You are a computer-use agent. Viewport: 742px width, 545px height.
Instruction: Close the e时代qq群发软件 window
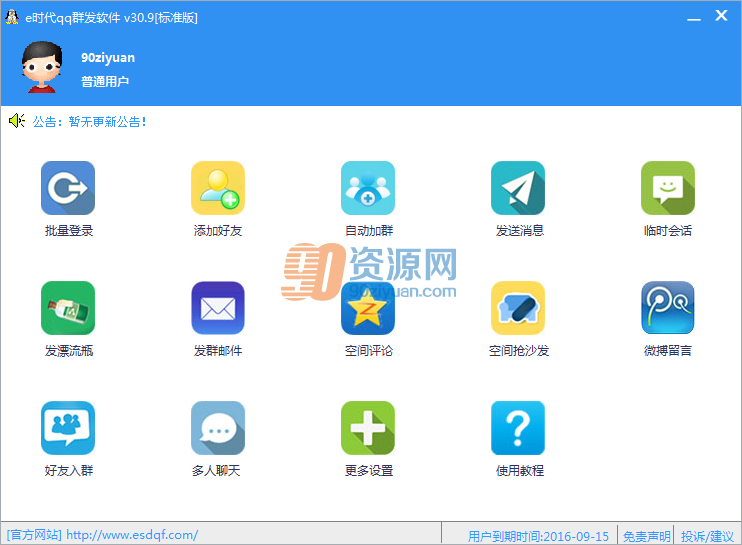tap(721, 16)
